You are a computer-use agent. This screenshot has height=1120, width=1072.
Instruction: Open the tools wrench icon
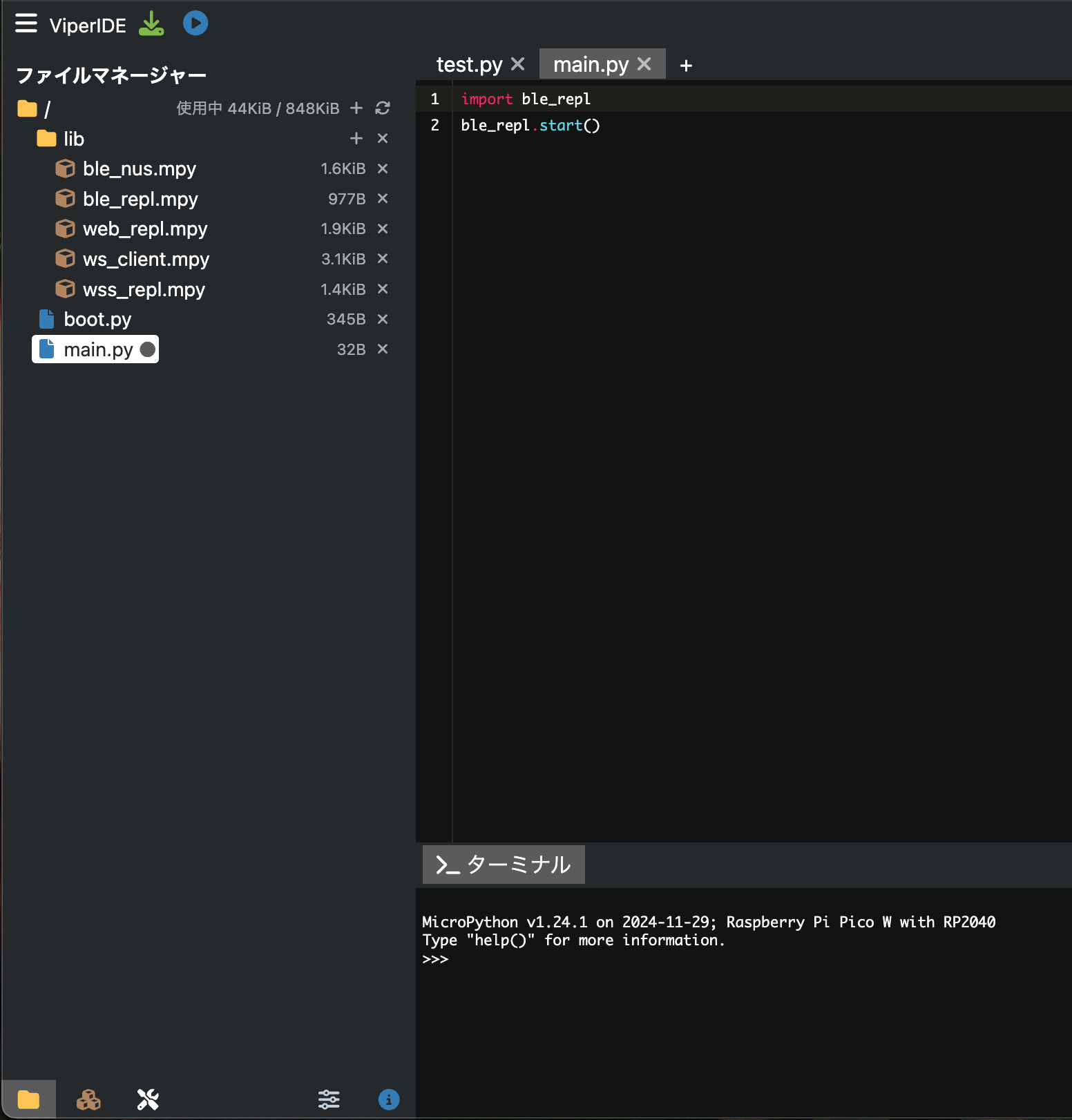(x=148, y=1099)
